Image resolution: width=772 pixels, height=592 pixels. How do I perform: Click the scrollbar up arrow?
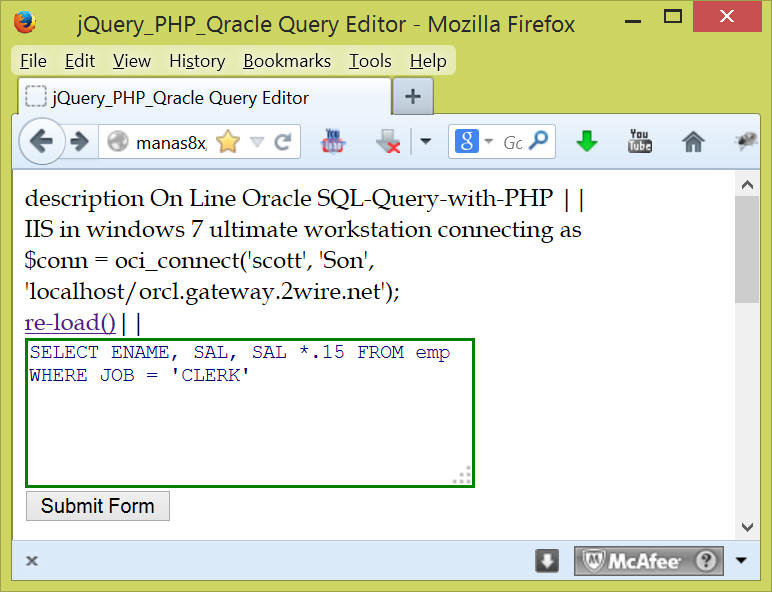[x=747, y=185]
